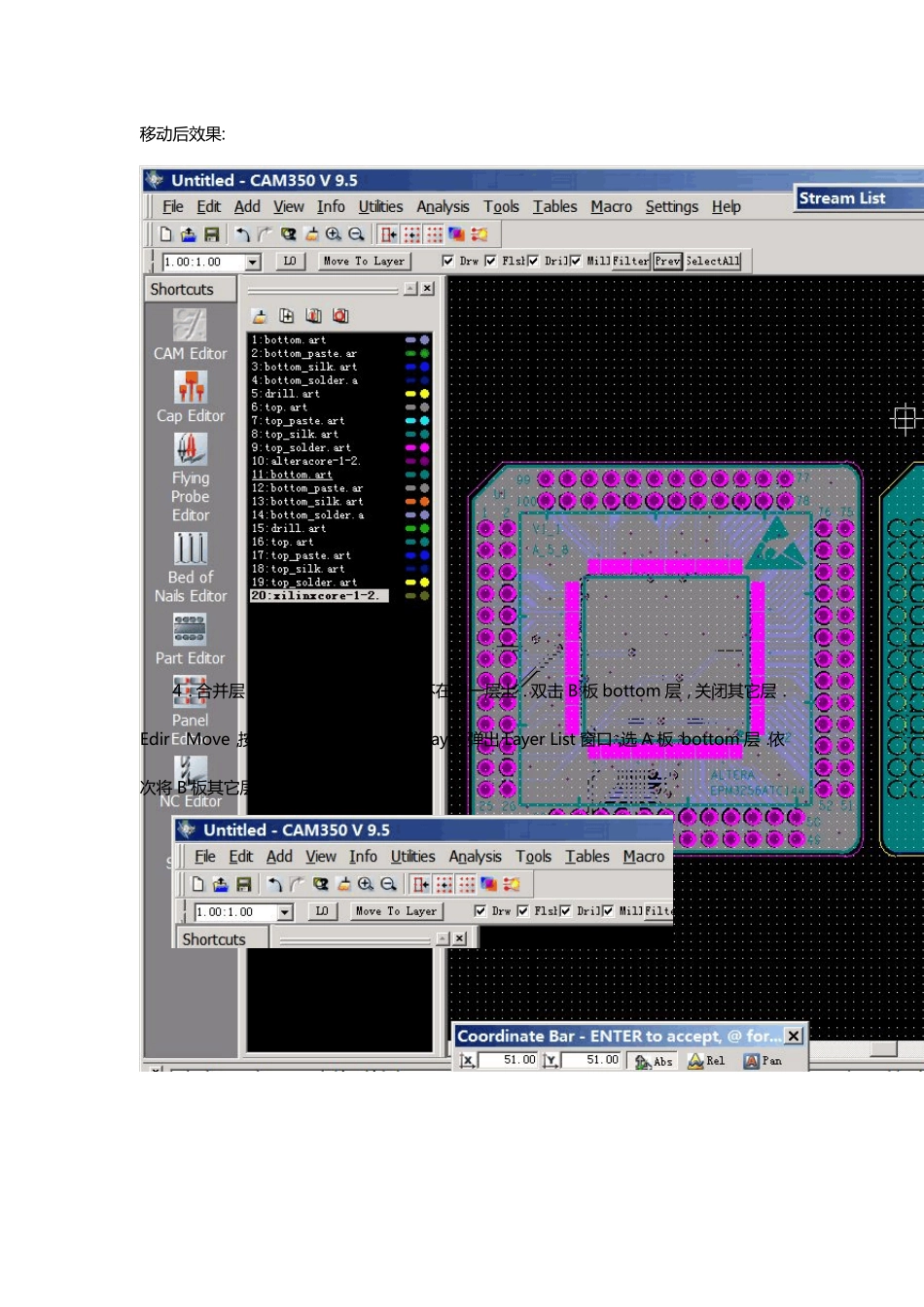Click Open file icon in upper CAM350 toolbar
This screenshot has height=1307, width=924.
pyautogui.click(x=189, y=234)
